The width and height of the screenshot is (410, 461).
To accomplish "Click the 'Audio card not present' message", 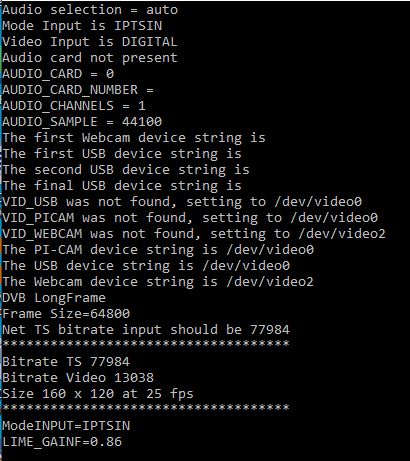I will [x=90, y=58].
